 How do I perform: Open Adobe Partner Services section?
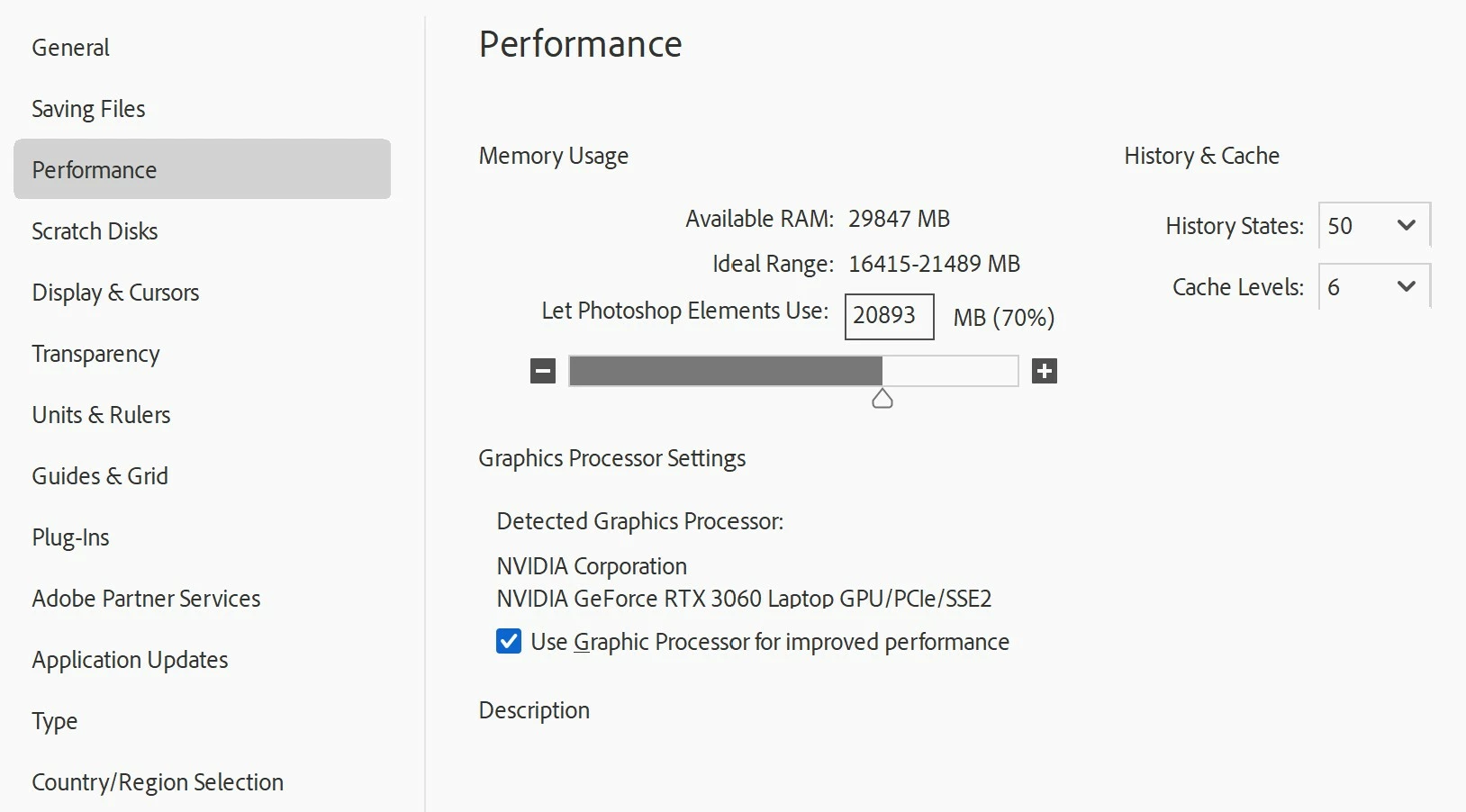coord(146,599)
